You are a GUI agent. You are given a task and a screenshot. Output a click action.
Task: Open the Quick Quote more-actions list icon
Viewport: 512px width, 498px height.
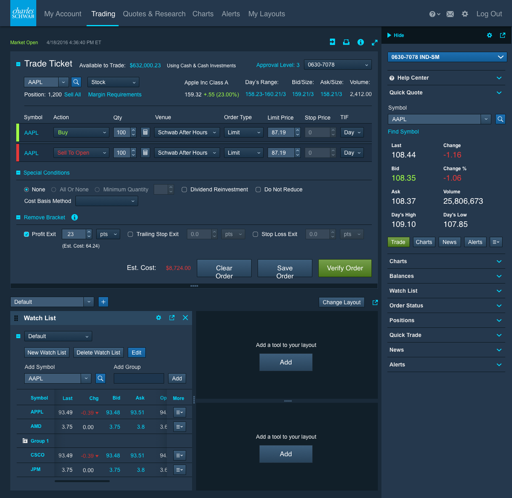coord(496,242)
